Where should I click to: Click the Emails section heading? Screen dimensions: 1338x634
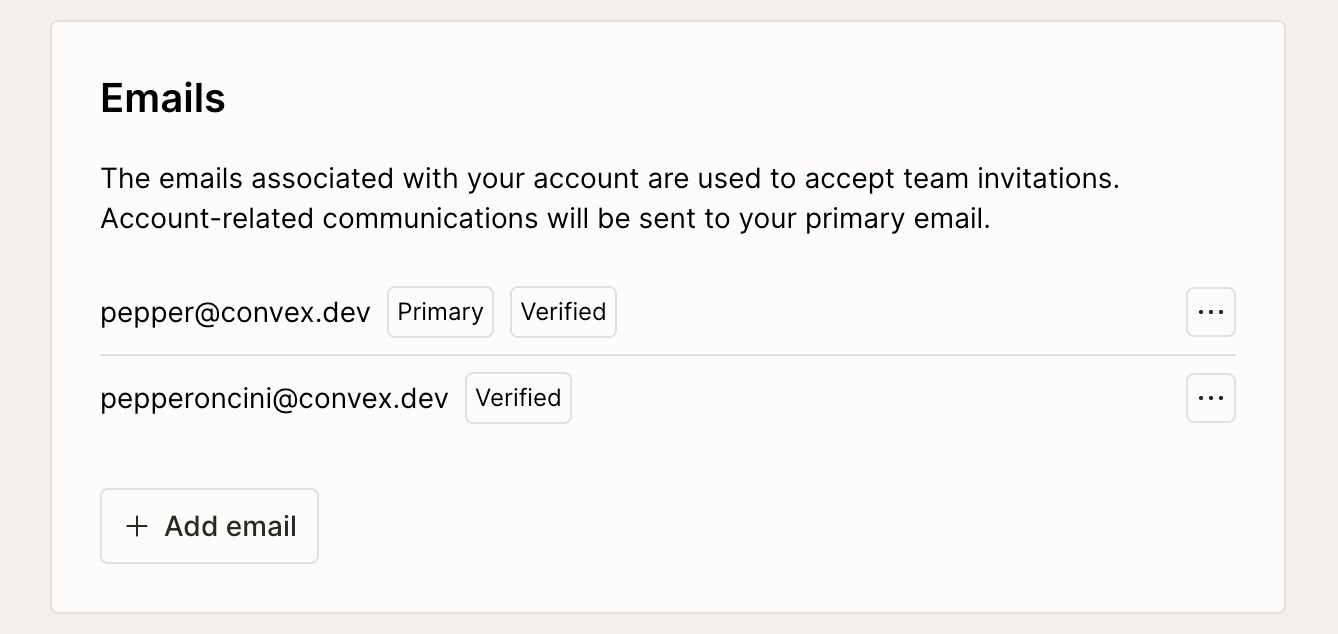(163, 99)
